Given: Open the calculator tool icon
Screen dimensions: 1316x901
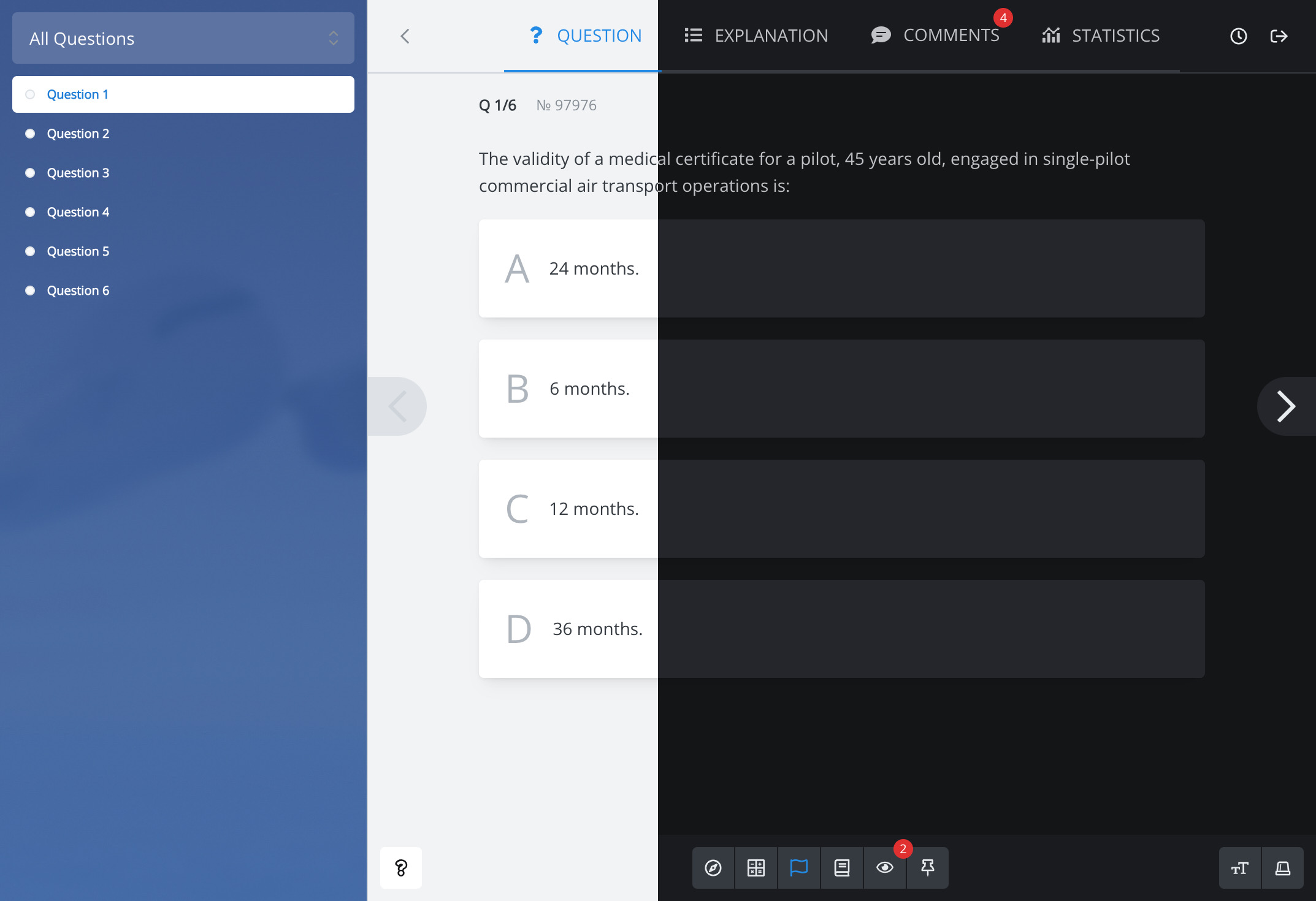Looking at the screenshot, I should click(x=756, y=868).
